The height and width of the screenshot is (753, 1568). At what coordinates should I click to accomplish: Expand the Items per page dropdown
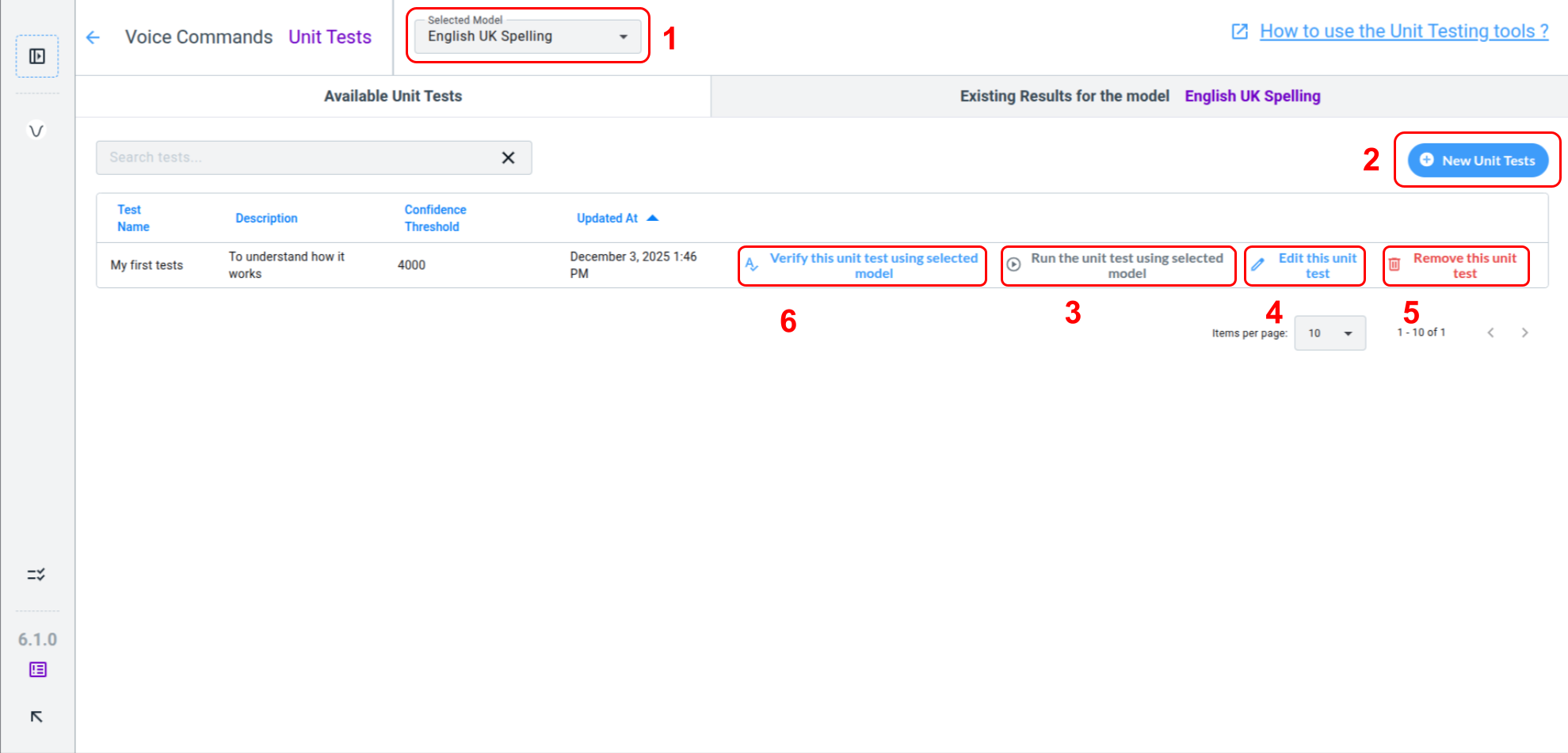click(1330, 333)
